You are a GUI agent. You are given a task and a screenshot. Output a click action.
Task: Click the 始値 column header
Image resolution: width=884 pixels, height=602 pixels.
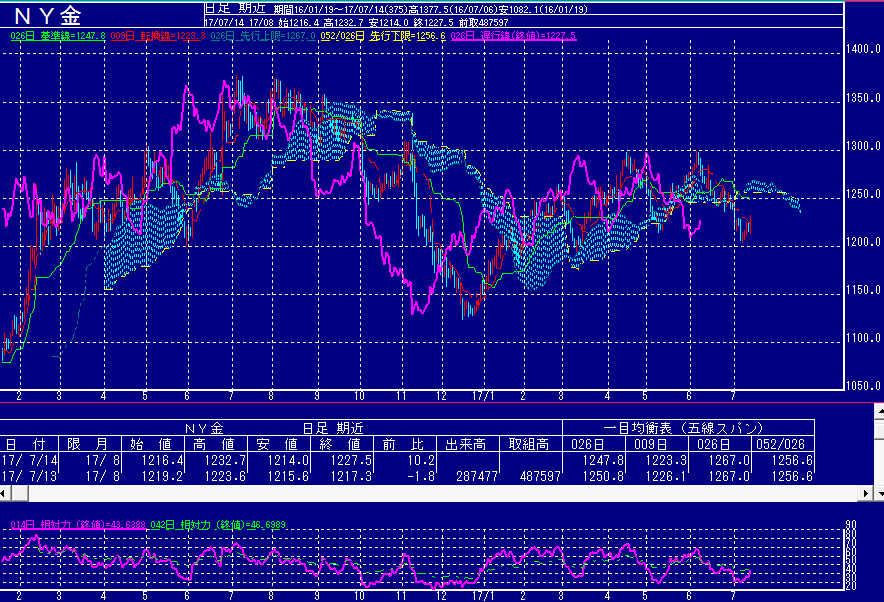pyautogui.click(x=152, y=444)
